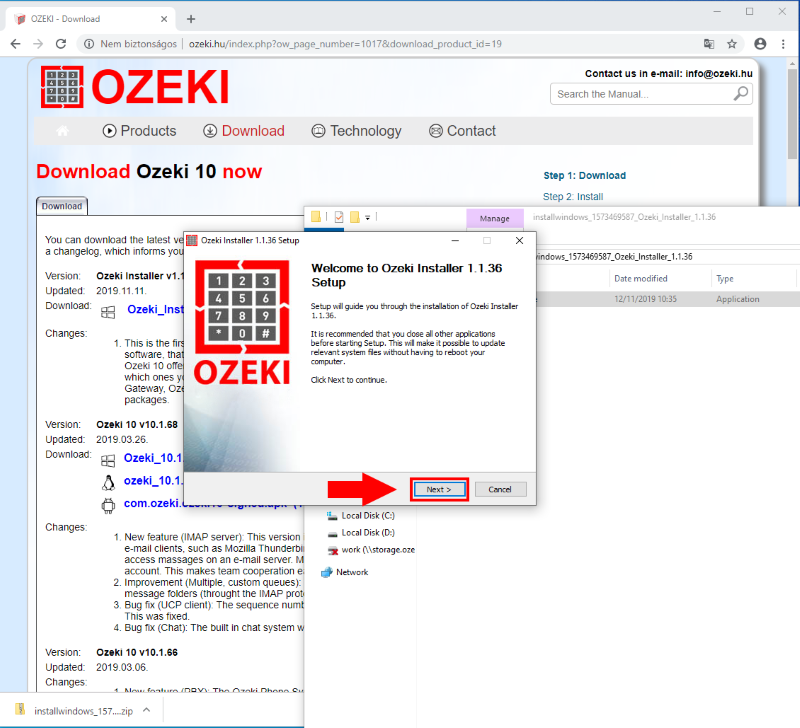Click the version text Ozeki 10 v10.1.68
This screenshot has width=800, height=728.
(137, 424)
